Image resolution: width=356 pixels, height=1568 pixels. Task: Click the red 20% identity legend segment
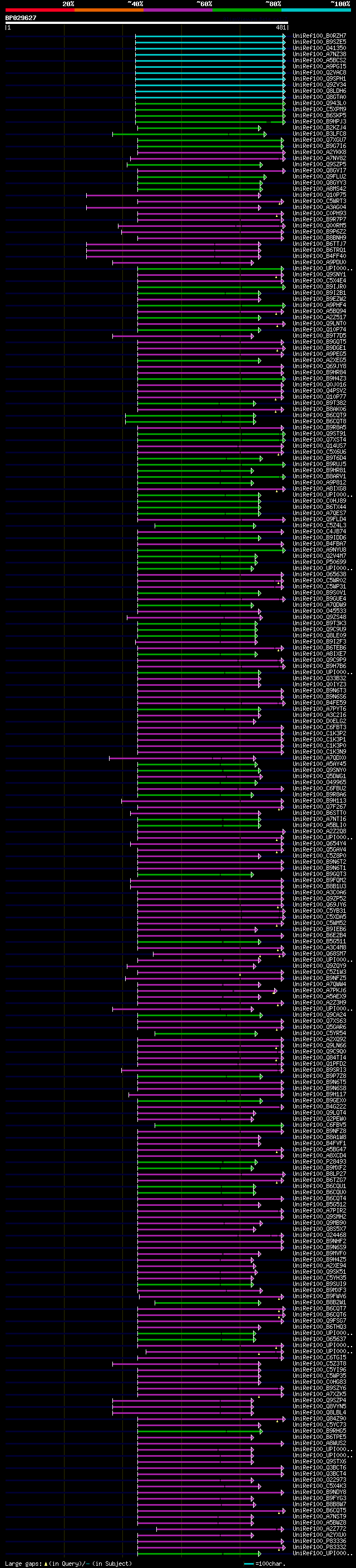[x=39, y=10]
